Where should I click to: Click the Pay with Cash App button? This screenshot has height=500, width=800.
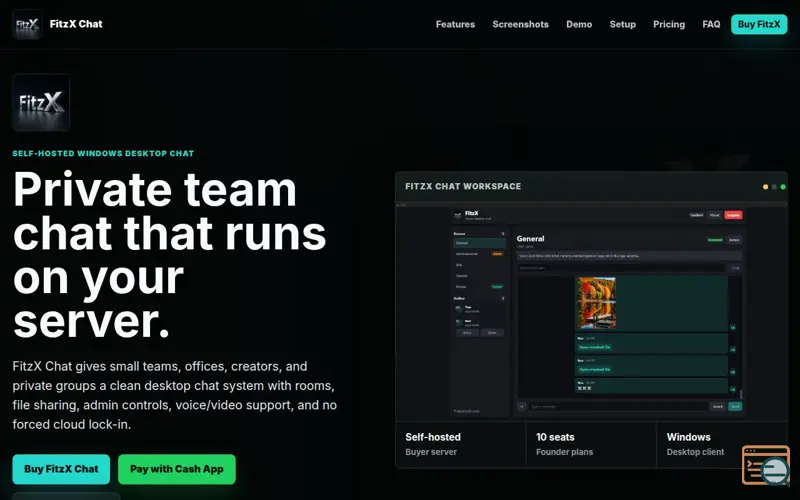coord(177,469)
